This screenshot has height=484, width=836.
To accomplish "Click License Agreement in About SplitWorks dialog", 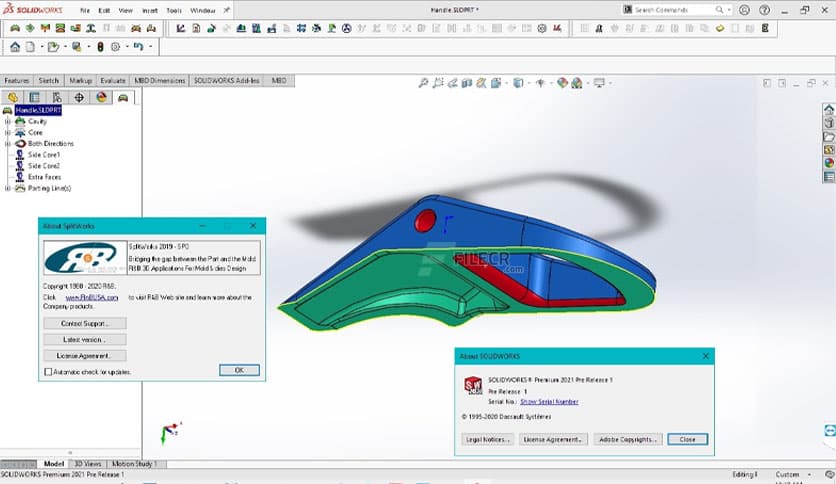I will click(x=85, y=356).
